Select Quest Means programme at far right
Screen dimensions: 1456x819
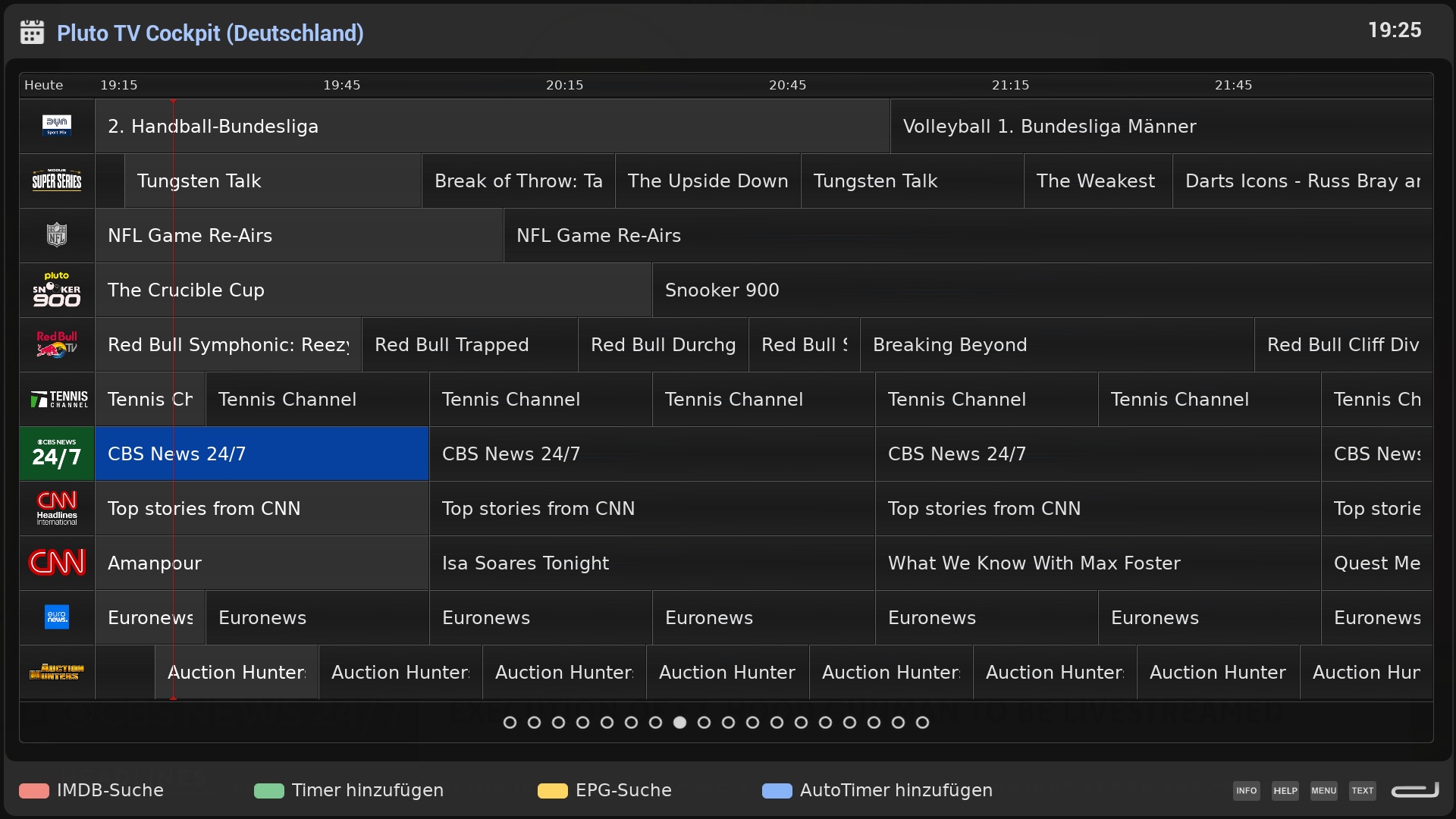point(1377,563)
